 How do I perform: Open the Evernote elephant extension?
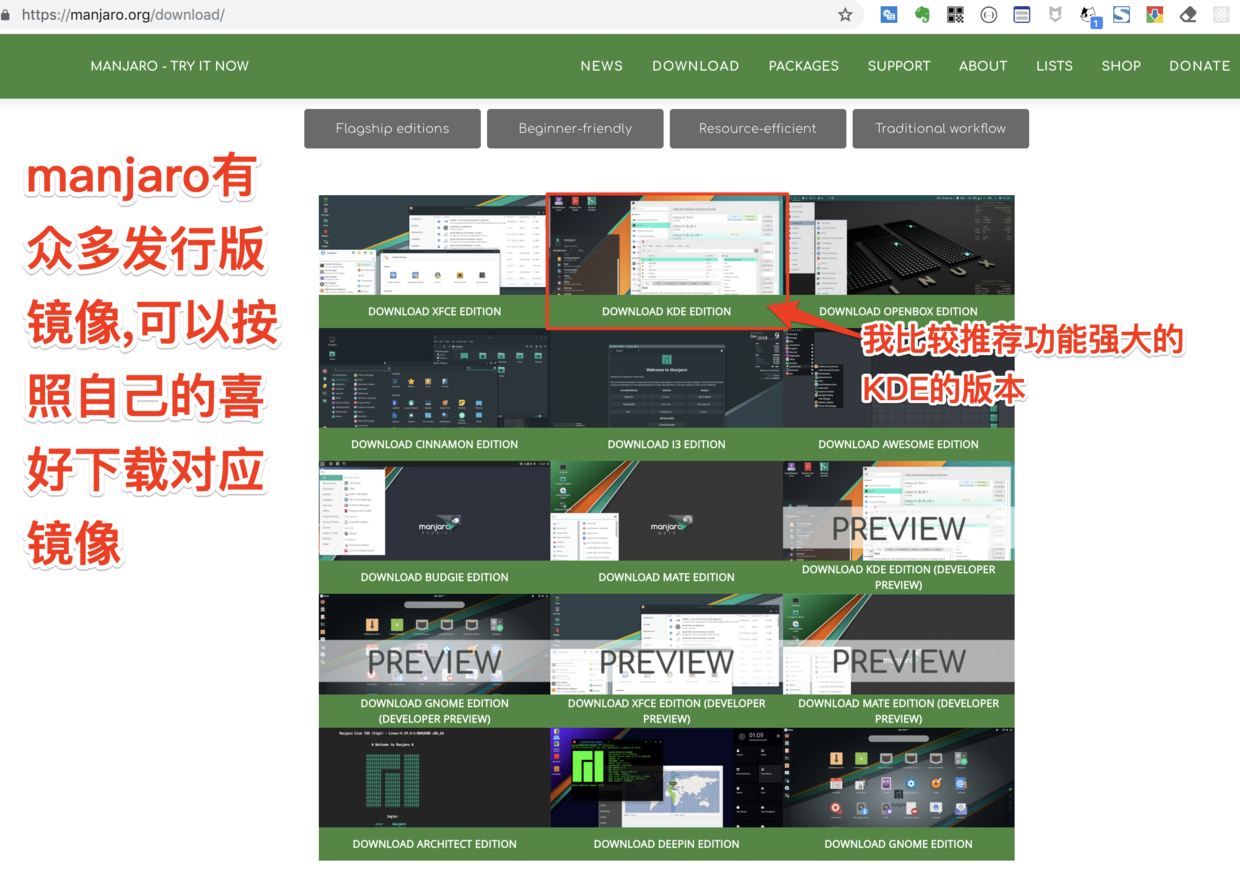tap(922, 15)
